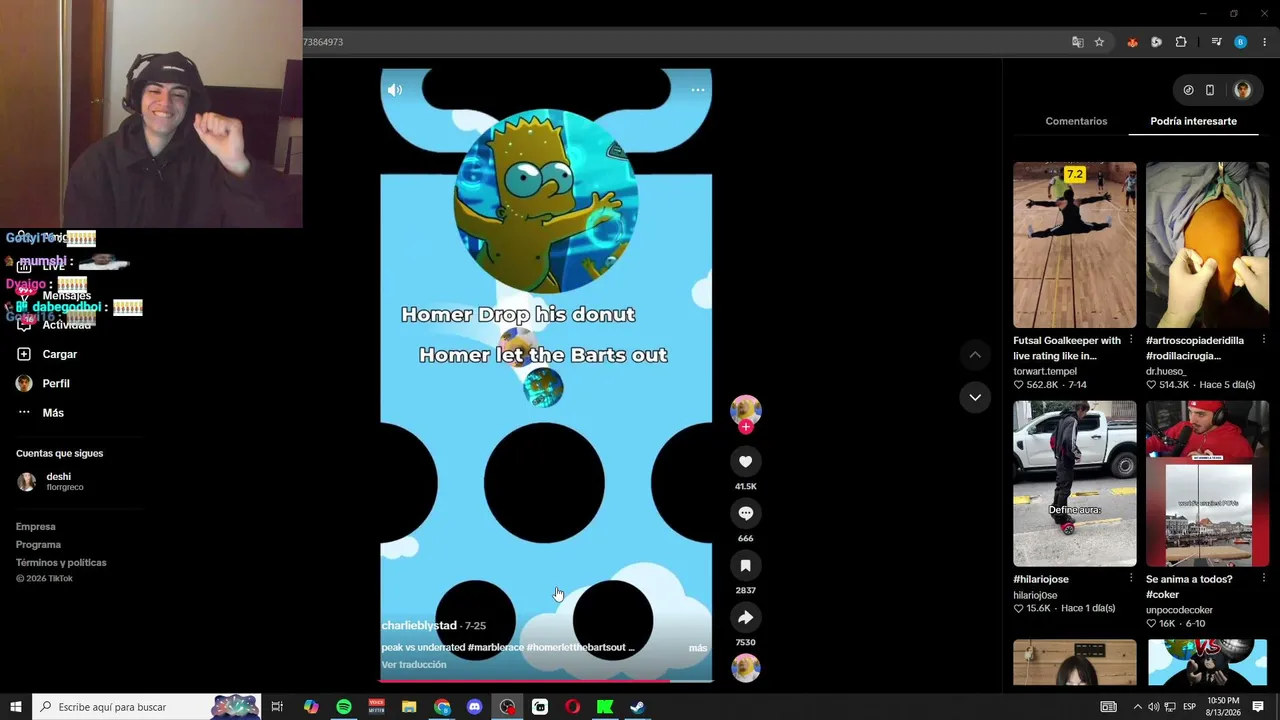Open the browser profile B avatar
Image resolution: width=1280 pixels, height=720 pixels.
coord(1240,42)
